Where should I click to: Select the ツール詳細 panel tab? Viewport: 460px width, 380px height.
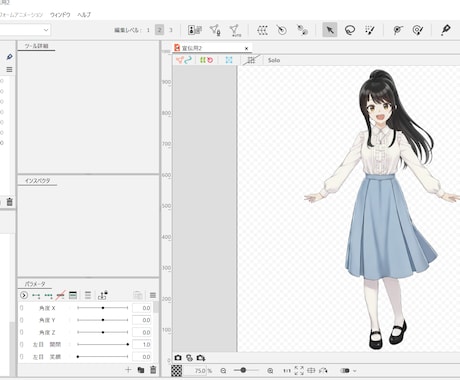(36, 46)
